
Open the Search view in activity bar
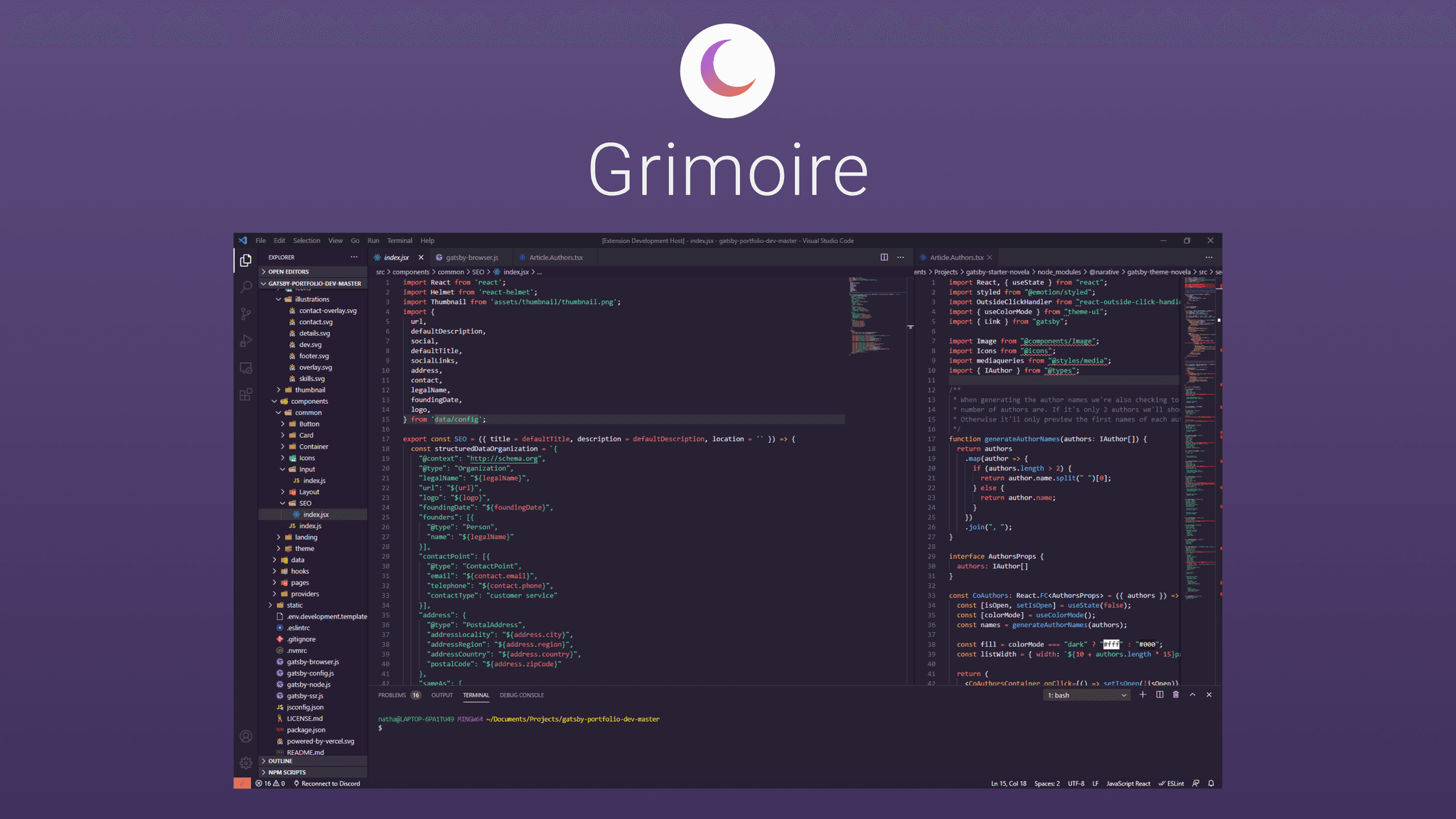(x=246, y=287)
